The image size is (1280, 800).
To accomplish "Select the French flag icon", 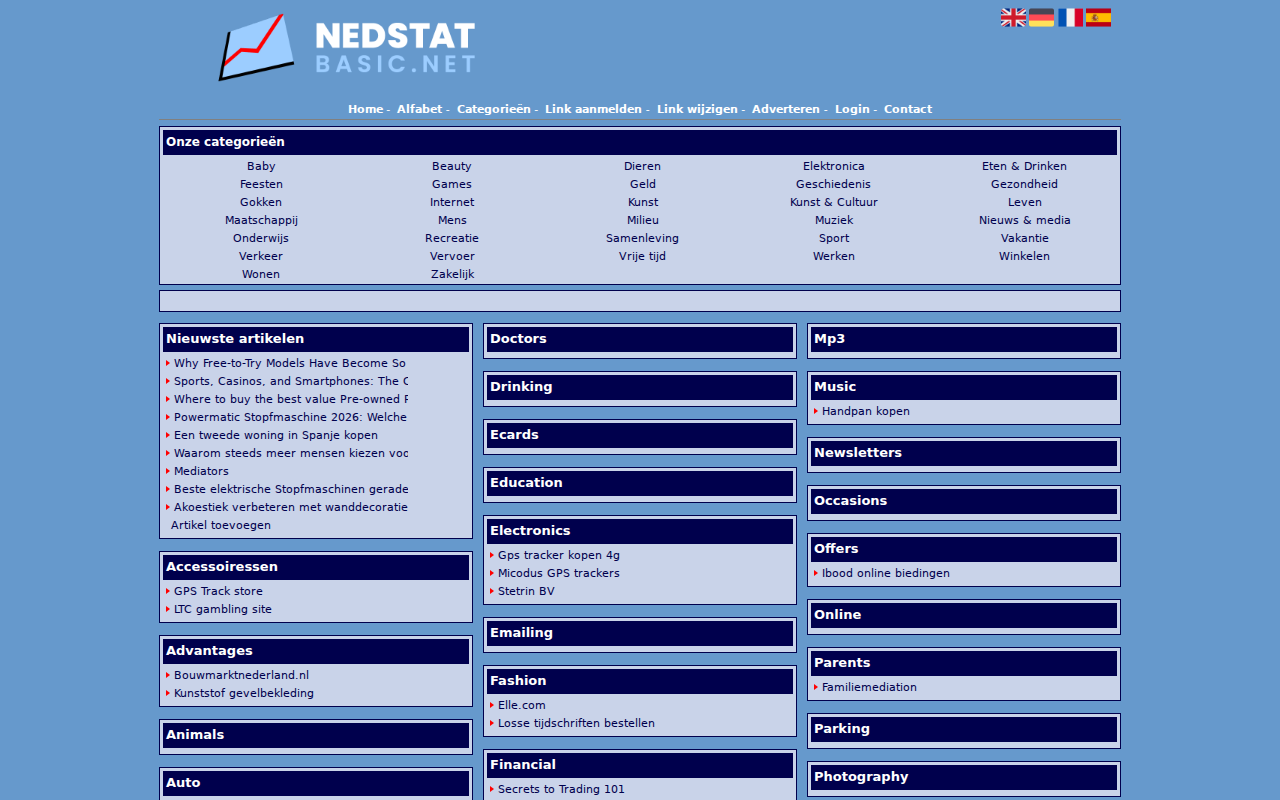I will pyautogui.click(x=1070, y=18).
